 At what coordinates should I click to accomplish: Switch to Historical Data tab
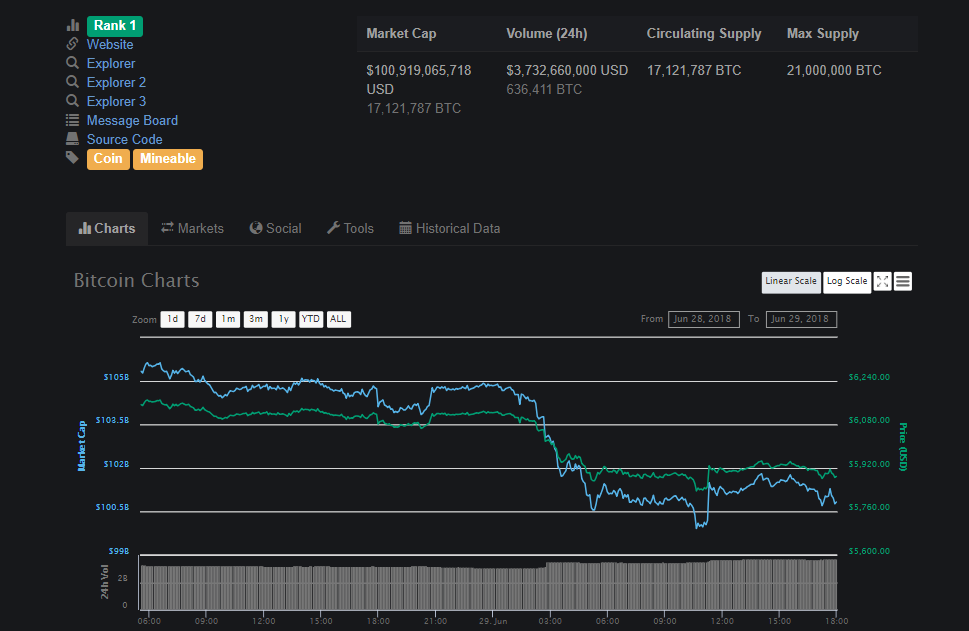pos(449,229)
